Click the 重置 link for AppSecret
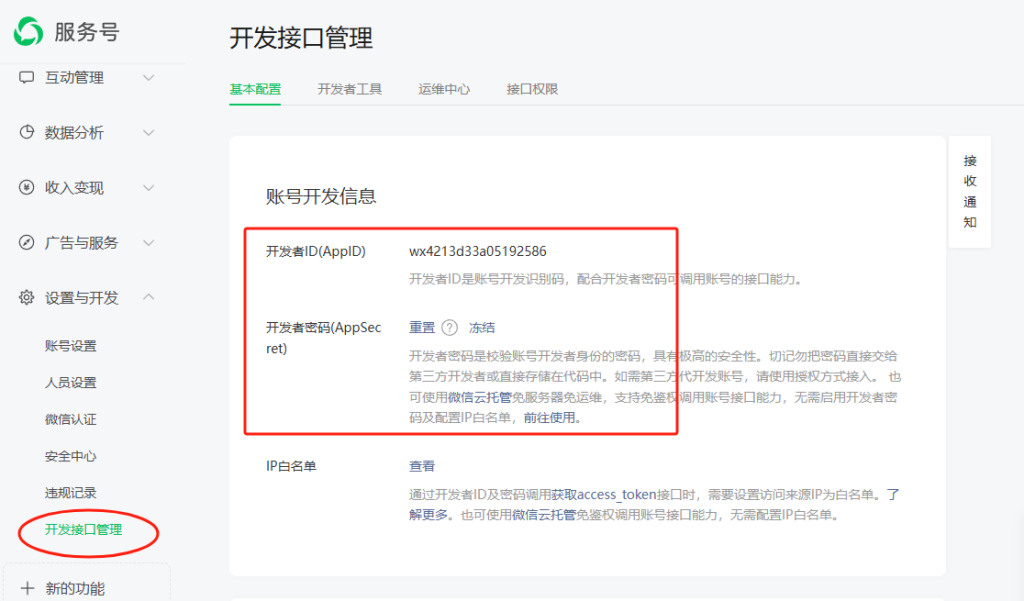This screenshot has width=1024, height=601. pos(422,327)
